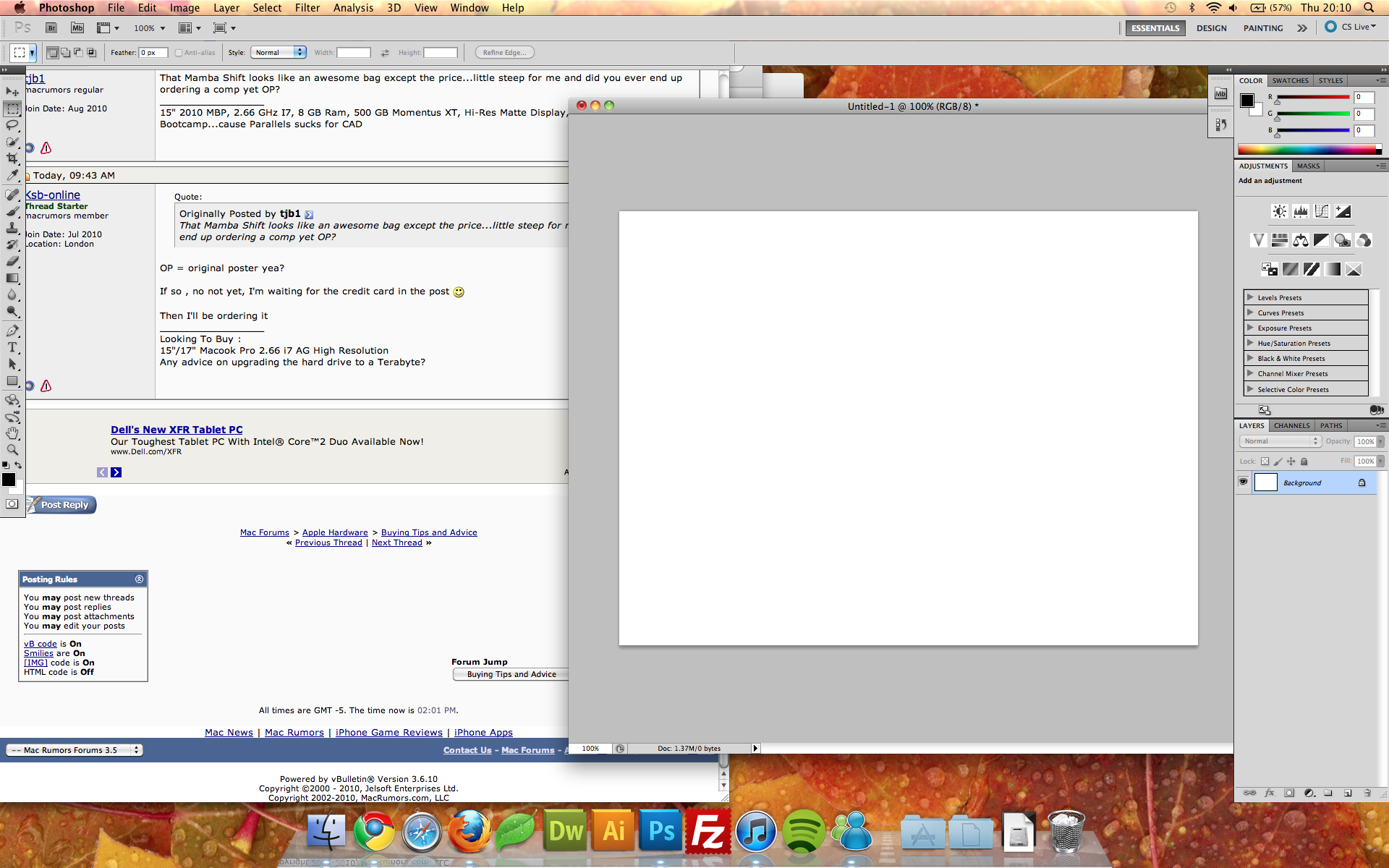The height and width of the screenshot is (868, 1389).
Task: Select the Path Selection tool
Action: (12, 364)
